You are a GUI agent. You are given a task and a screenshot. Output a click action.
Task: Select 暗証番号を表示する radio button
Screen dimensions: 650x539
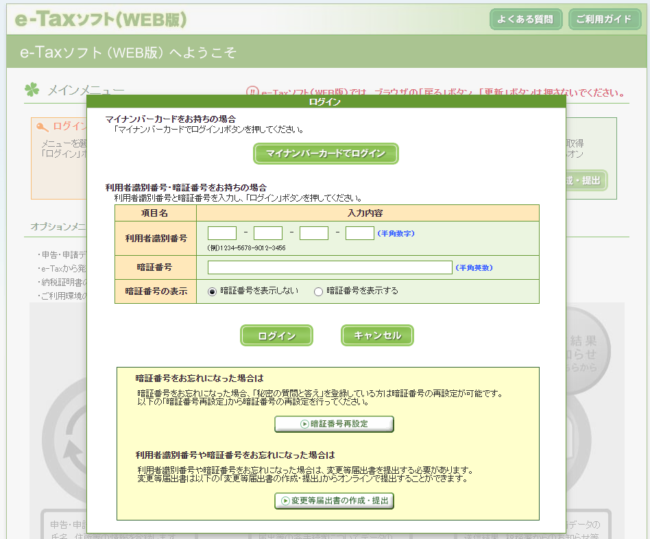[x=318, y=291]
